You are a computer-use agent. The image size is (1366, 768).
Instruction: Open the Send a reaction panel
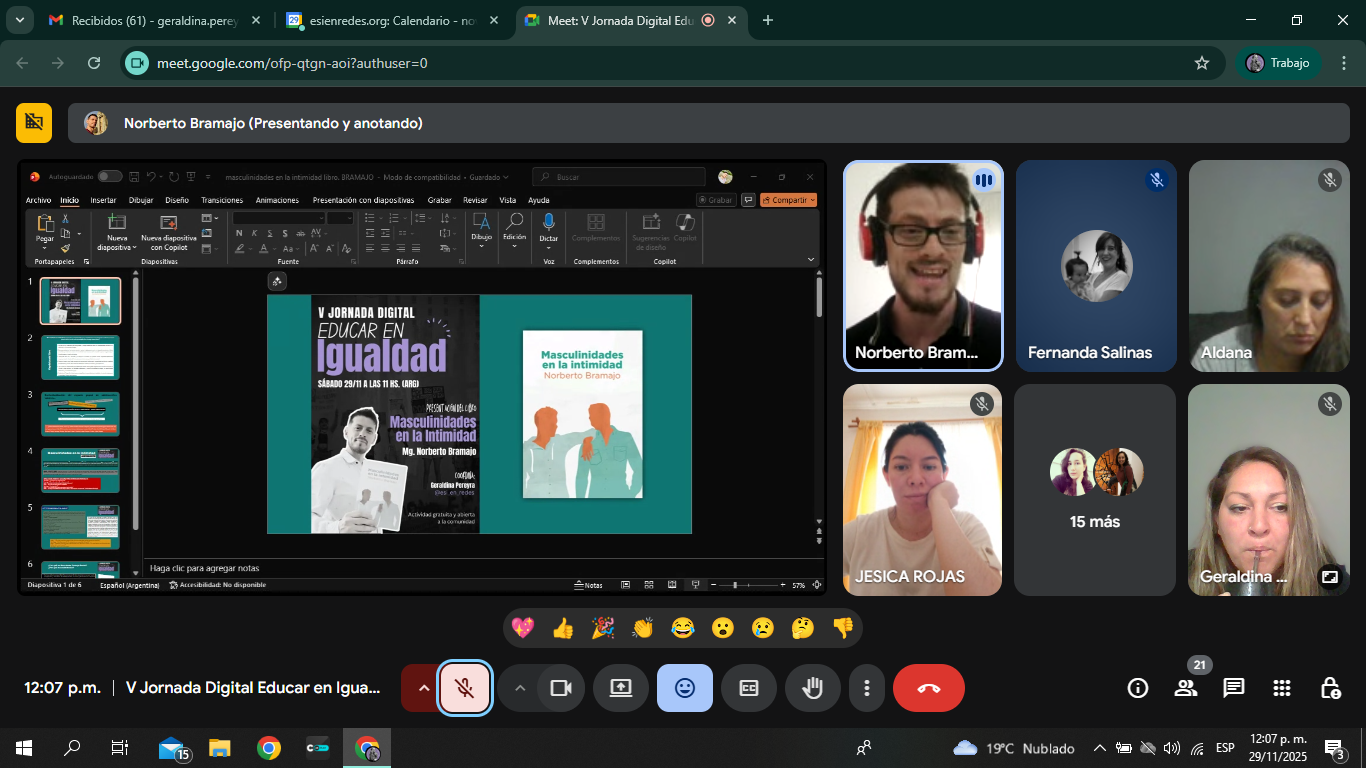[685, 688]
